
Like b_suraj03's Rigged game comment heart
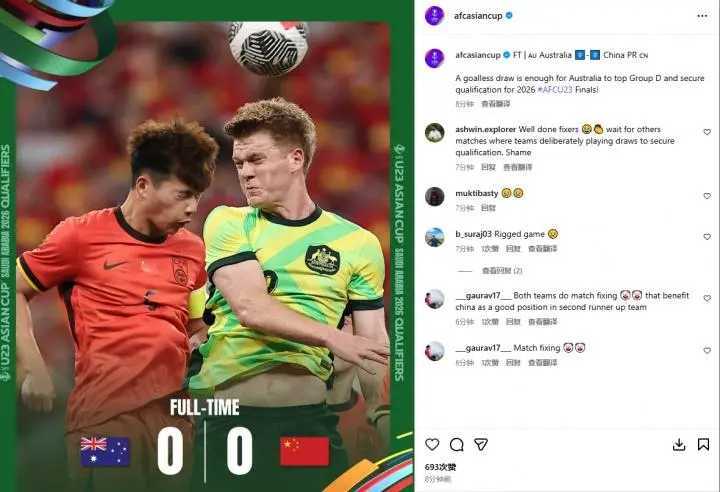[707, 237]
